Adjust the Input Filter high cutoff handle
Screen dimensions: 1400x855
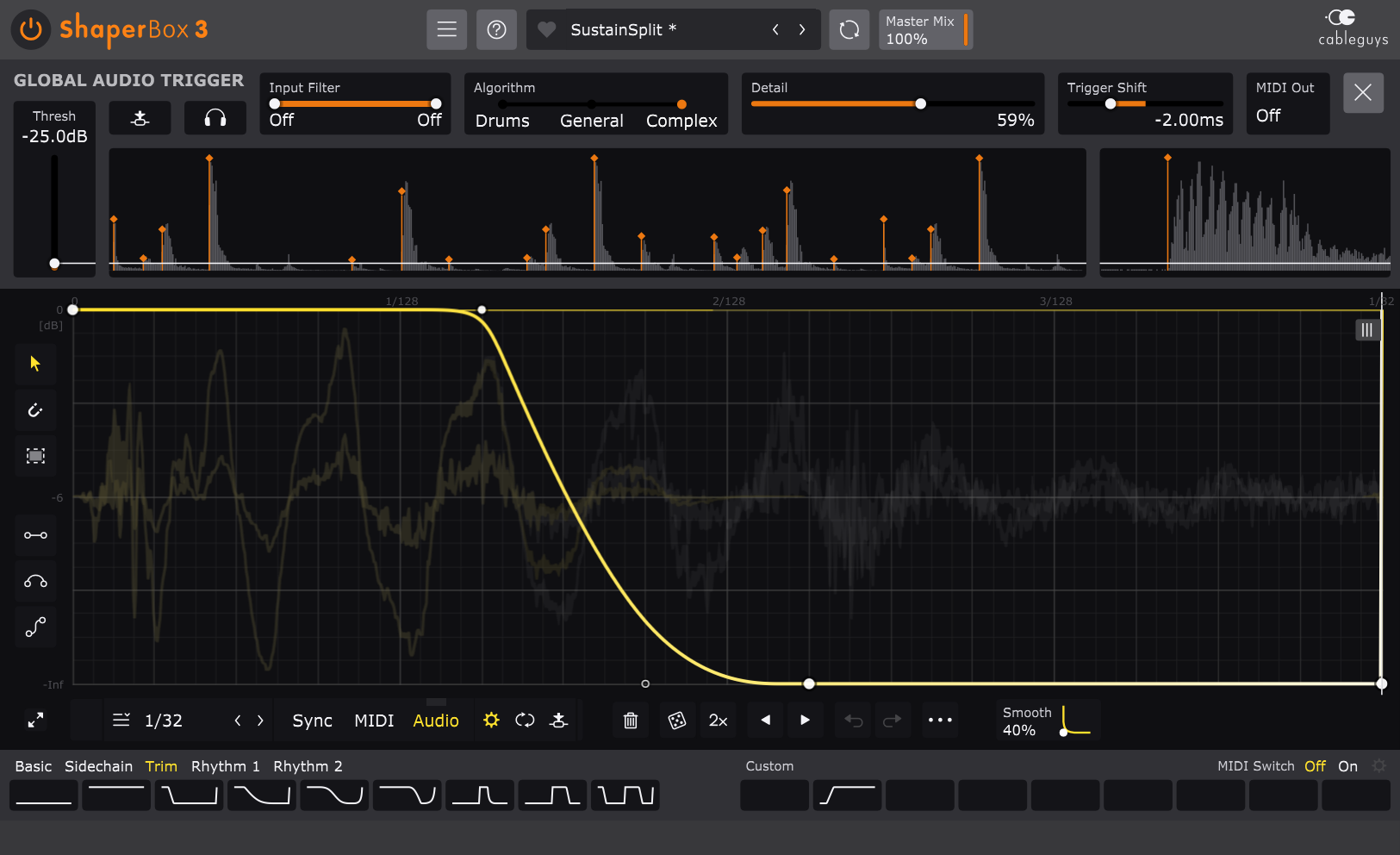[x=436, y=103]
